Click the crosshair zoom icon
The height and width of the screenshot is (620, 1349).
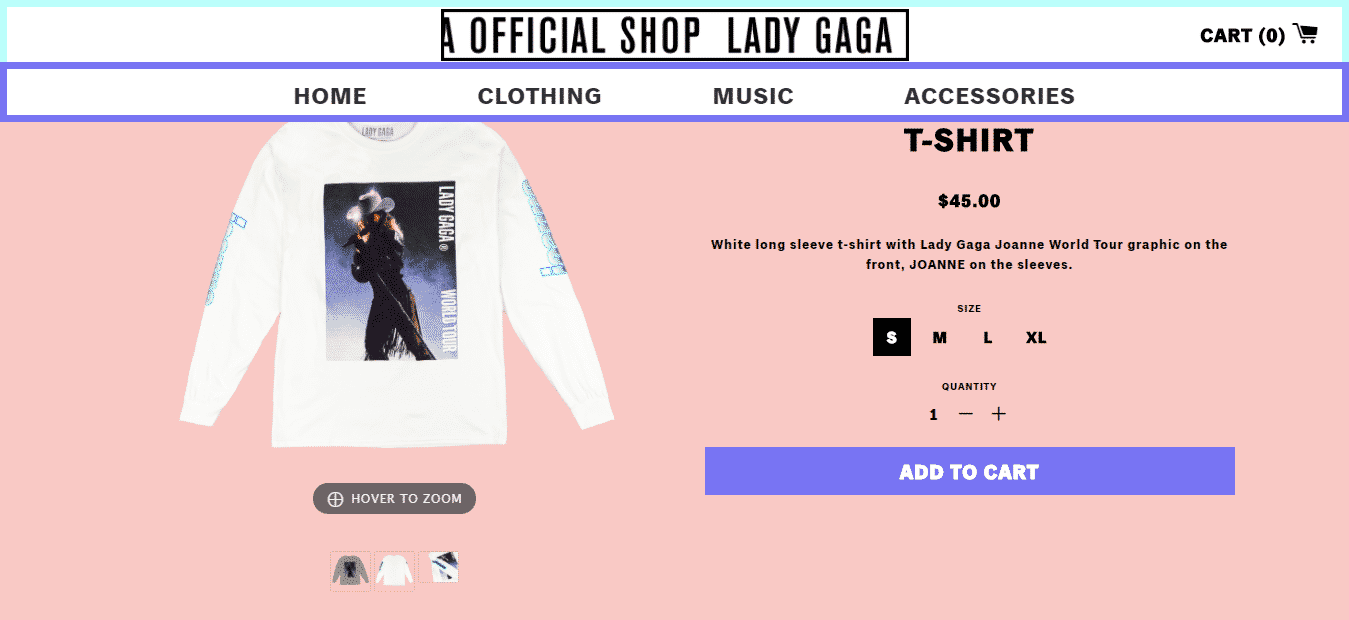click(x=335, y=499)
